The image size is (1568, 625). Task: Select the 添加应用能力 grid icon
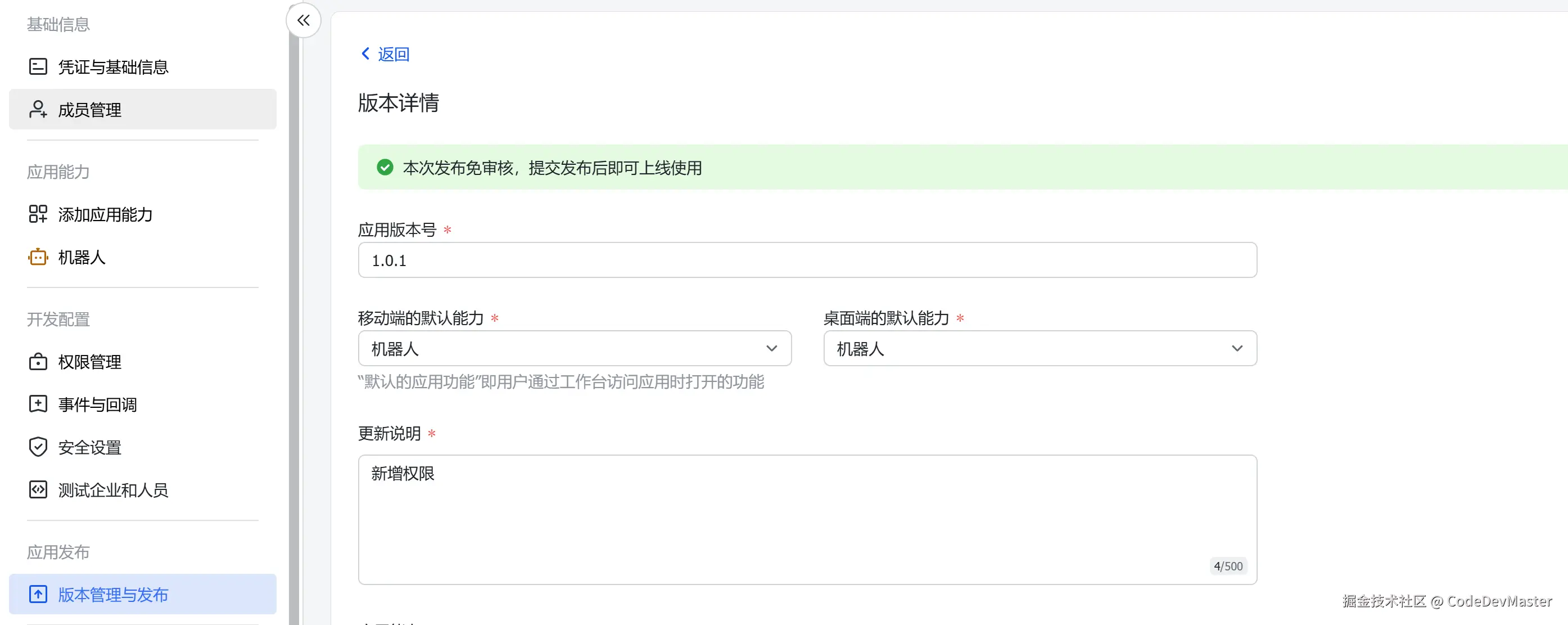click(38, 214)
